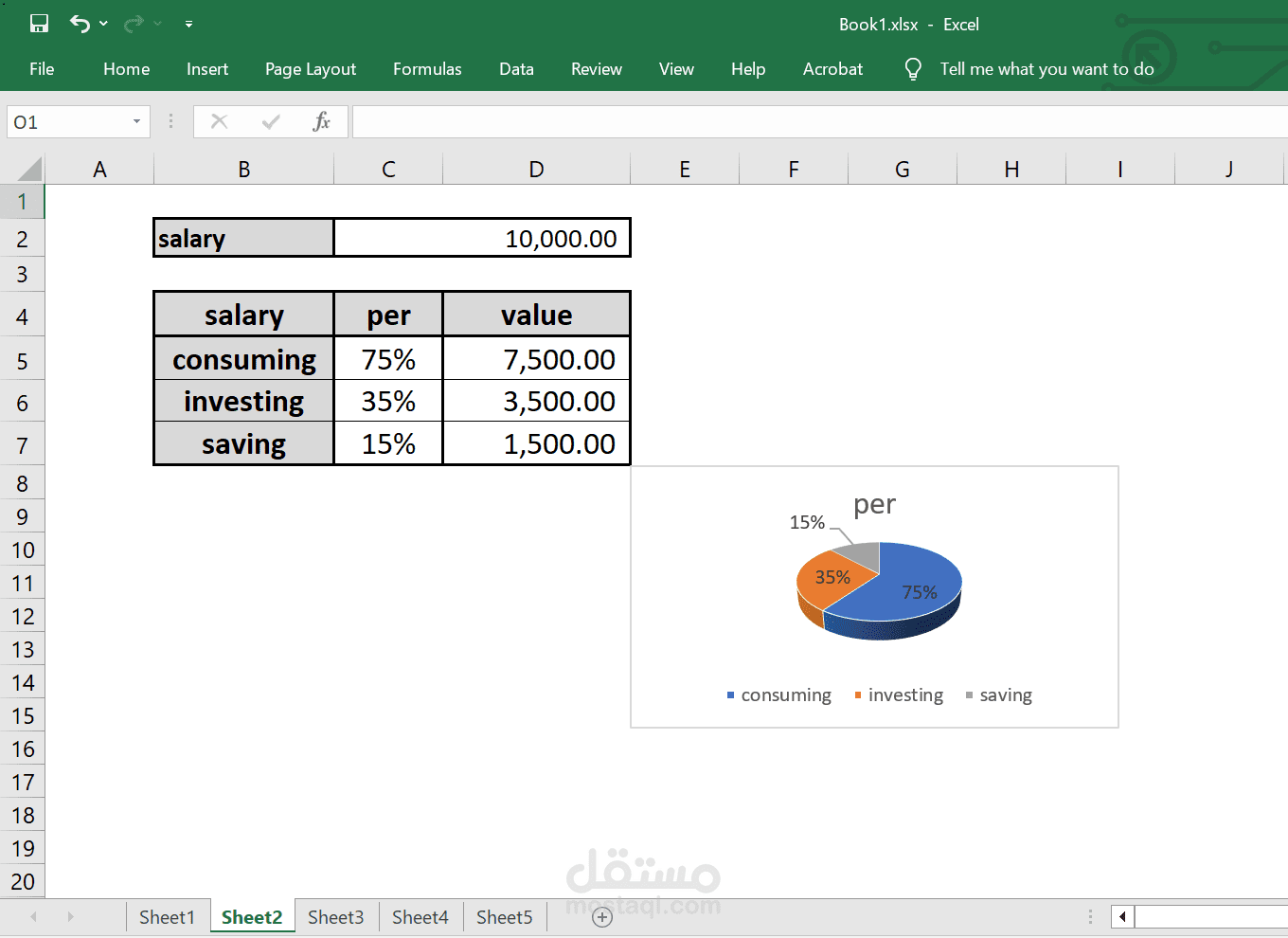Click the 15% cell in per column

coord(388,444)
